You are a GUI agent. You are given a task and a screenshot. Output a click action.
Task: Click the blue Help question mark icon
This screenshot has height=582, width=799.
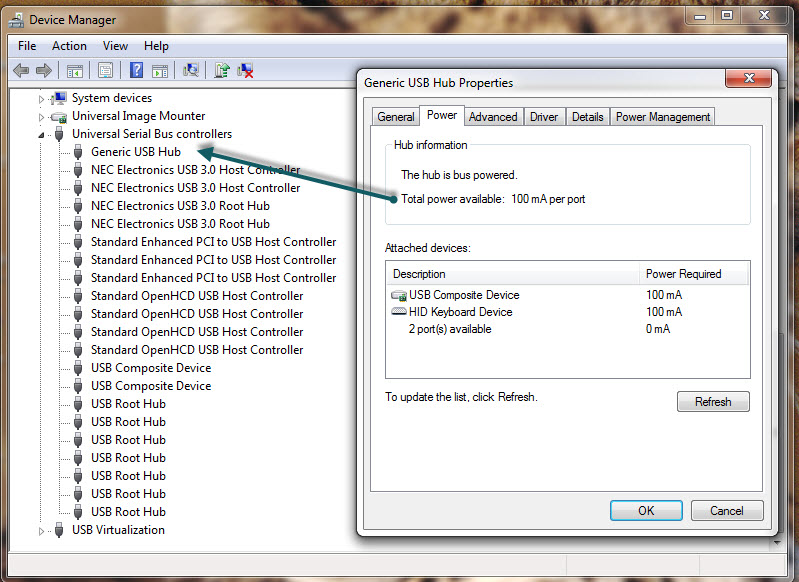137,70
